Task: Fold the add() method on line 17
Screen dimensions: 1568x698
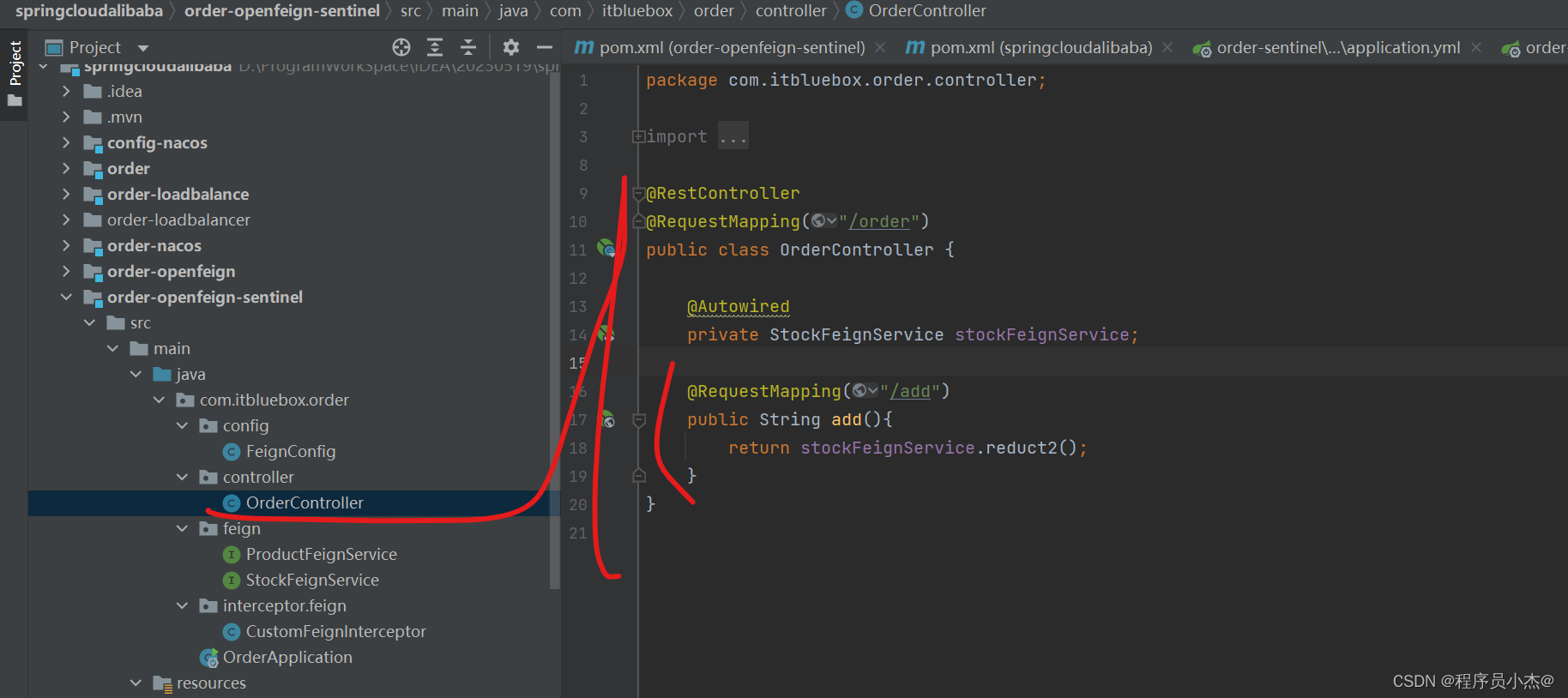Action: [x=639, y=420]
